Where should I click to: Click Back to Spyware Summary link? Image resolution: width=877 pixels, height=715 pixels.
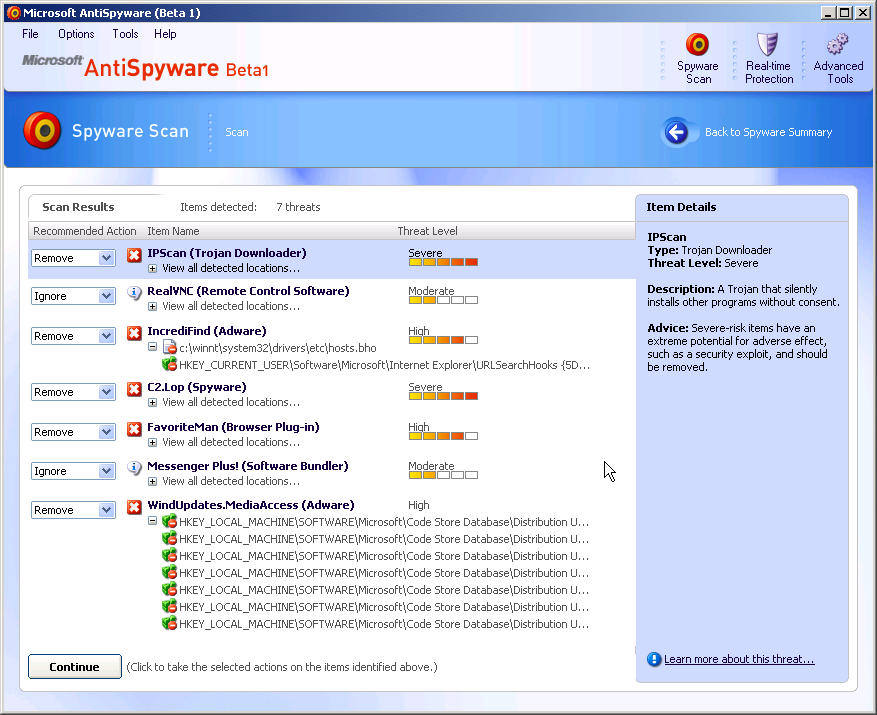click(768, 132)
